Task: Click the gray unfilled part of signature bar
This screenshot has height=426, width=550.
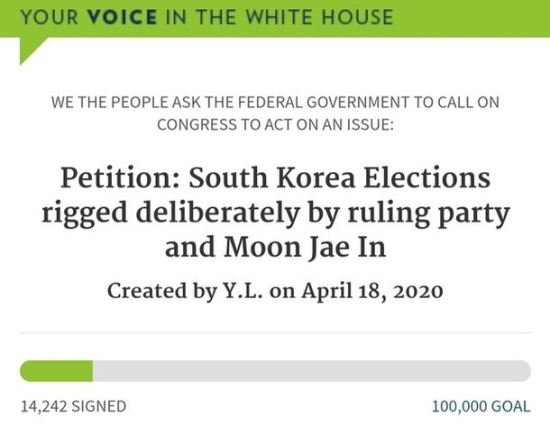Action: coord(311,371)
